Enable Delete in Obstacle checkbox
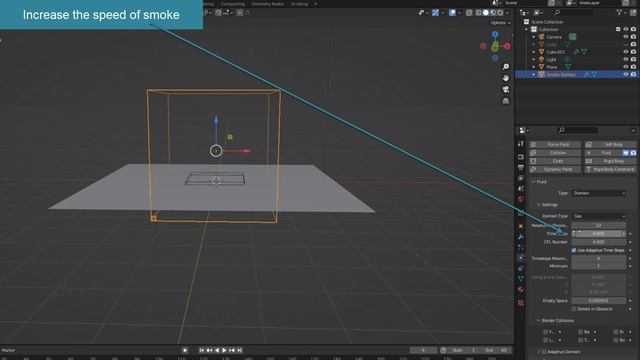The height and width of the screenshot is (360, 640). click(x=573, y=309)
